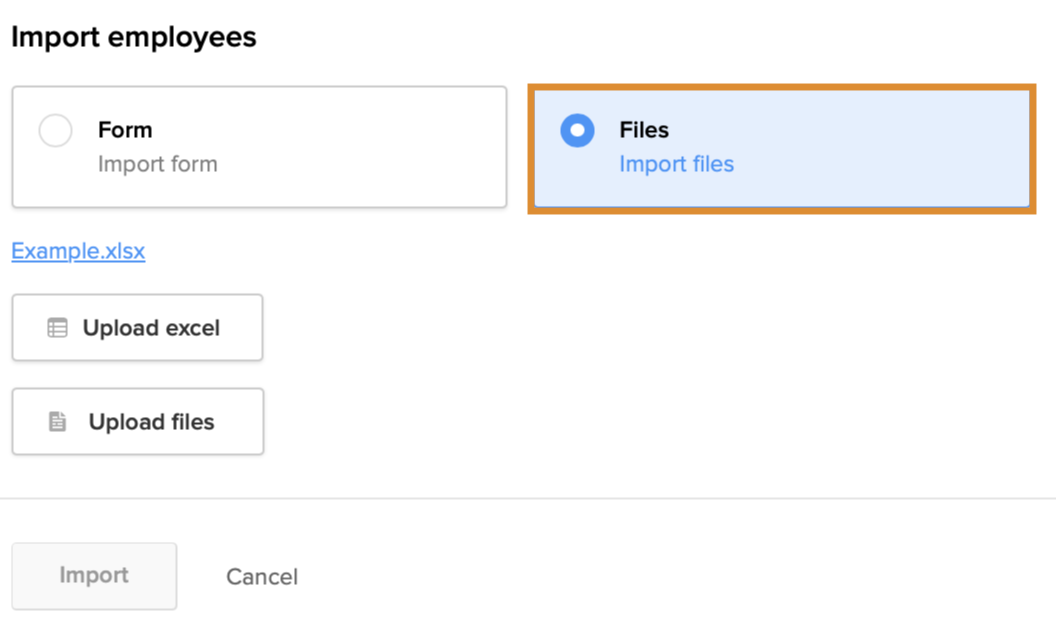1056x626 pixels.
Task: Select the Files radio button
Action: 577,131
